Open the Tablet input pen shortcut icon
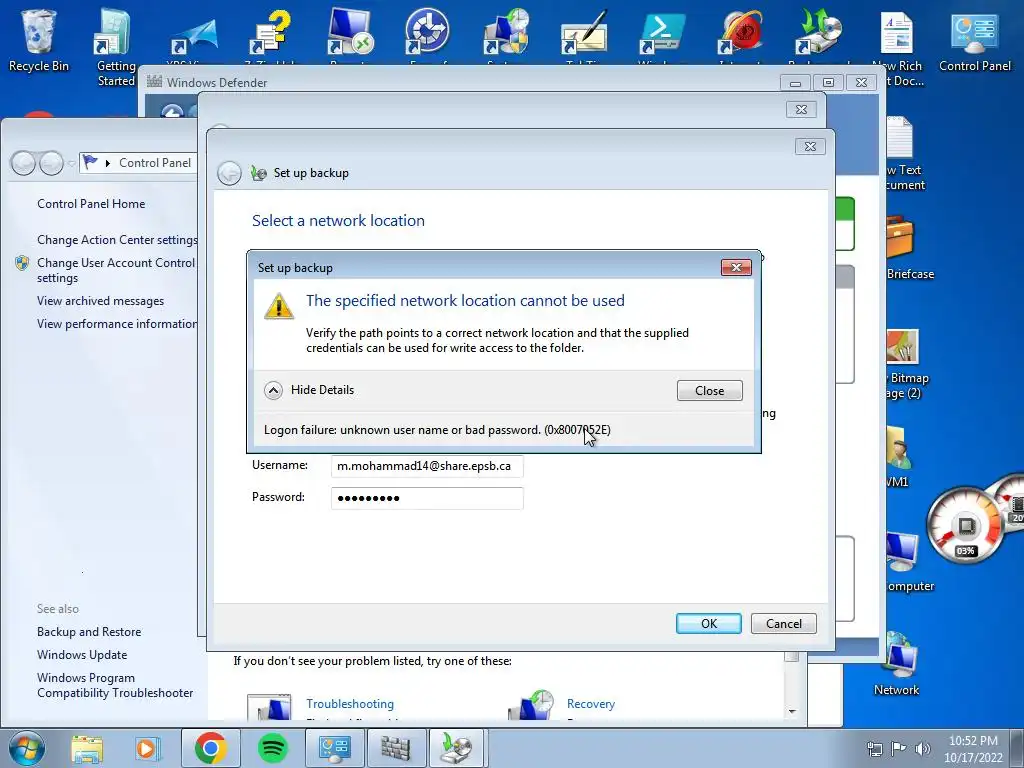This screenshot has width=1024, height=768. point(584,33)
